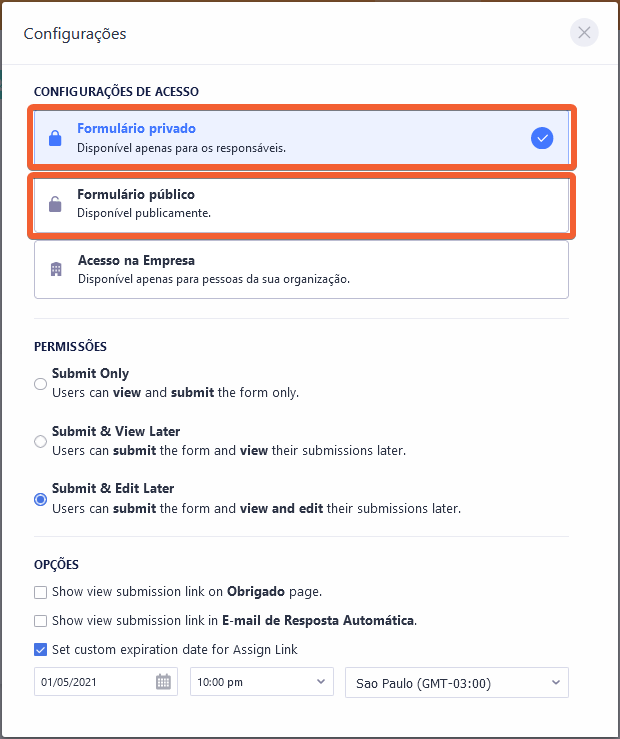Select Submit & View Later permission
Screen dimensions: 620x739
(41, 441)
